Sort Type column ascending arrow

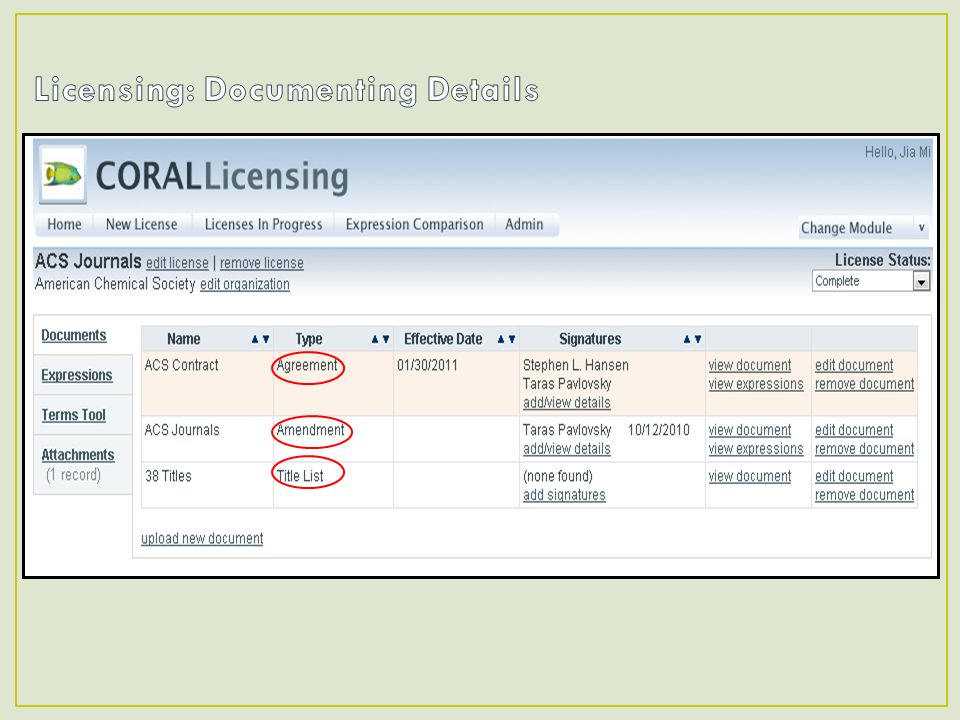tap(375, 339)
